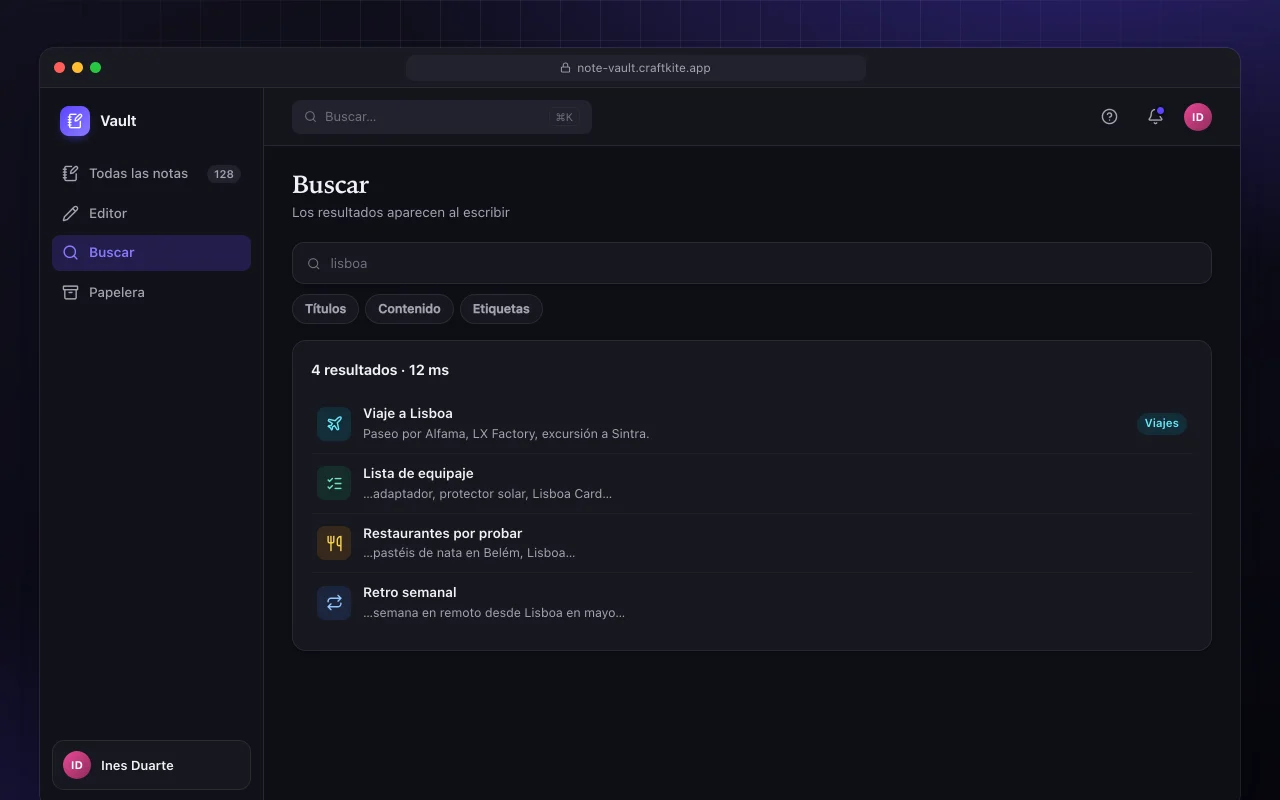
Task: Open help via question mark icon
Action: pyautogui.click(x=1109, y=117)
